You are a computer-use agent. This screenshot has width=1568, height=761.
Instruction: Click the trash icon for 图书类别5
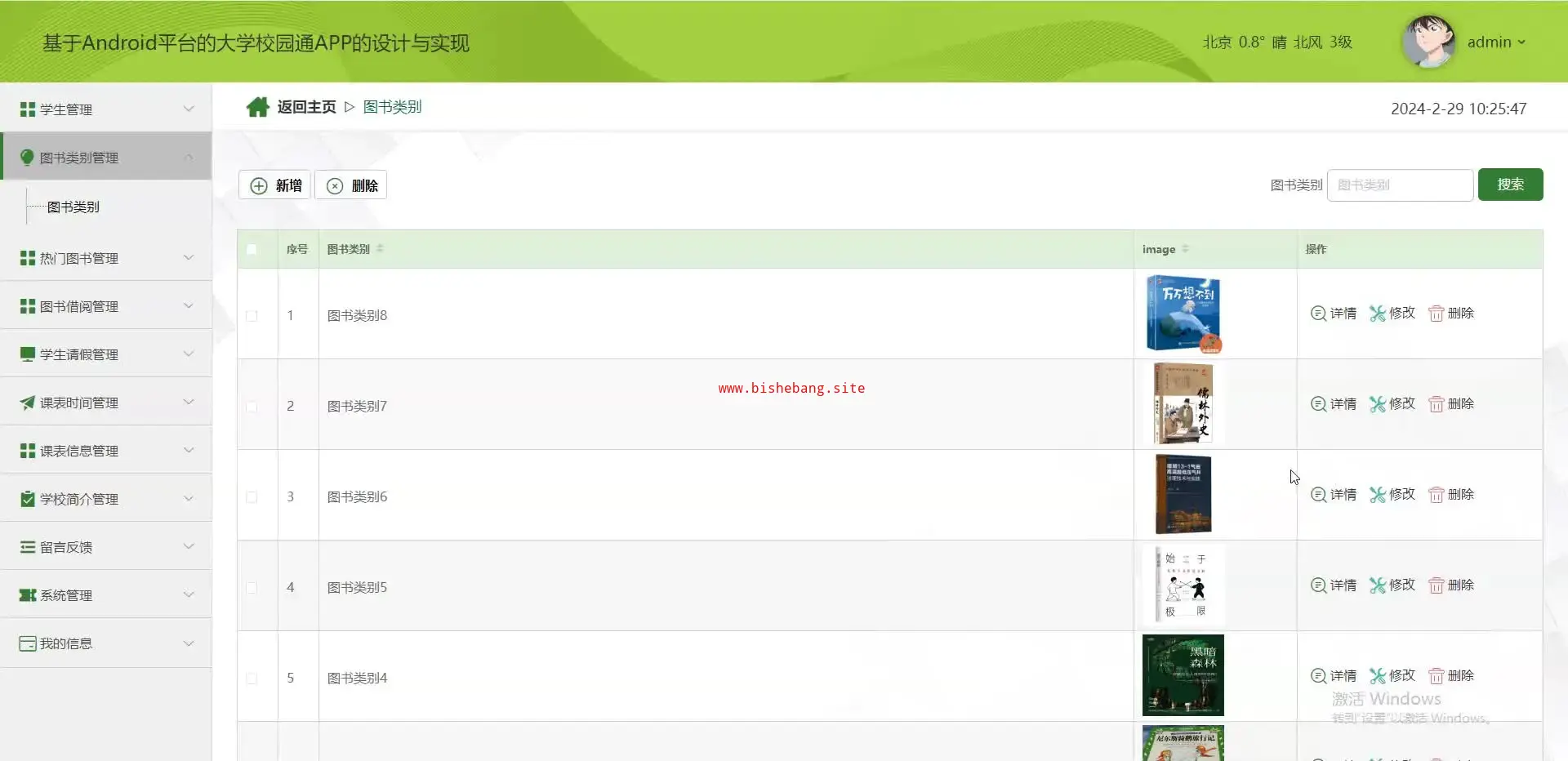pos(1436,585)
